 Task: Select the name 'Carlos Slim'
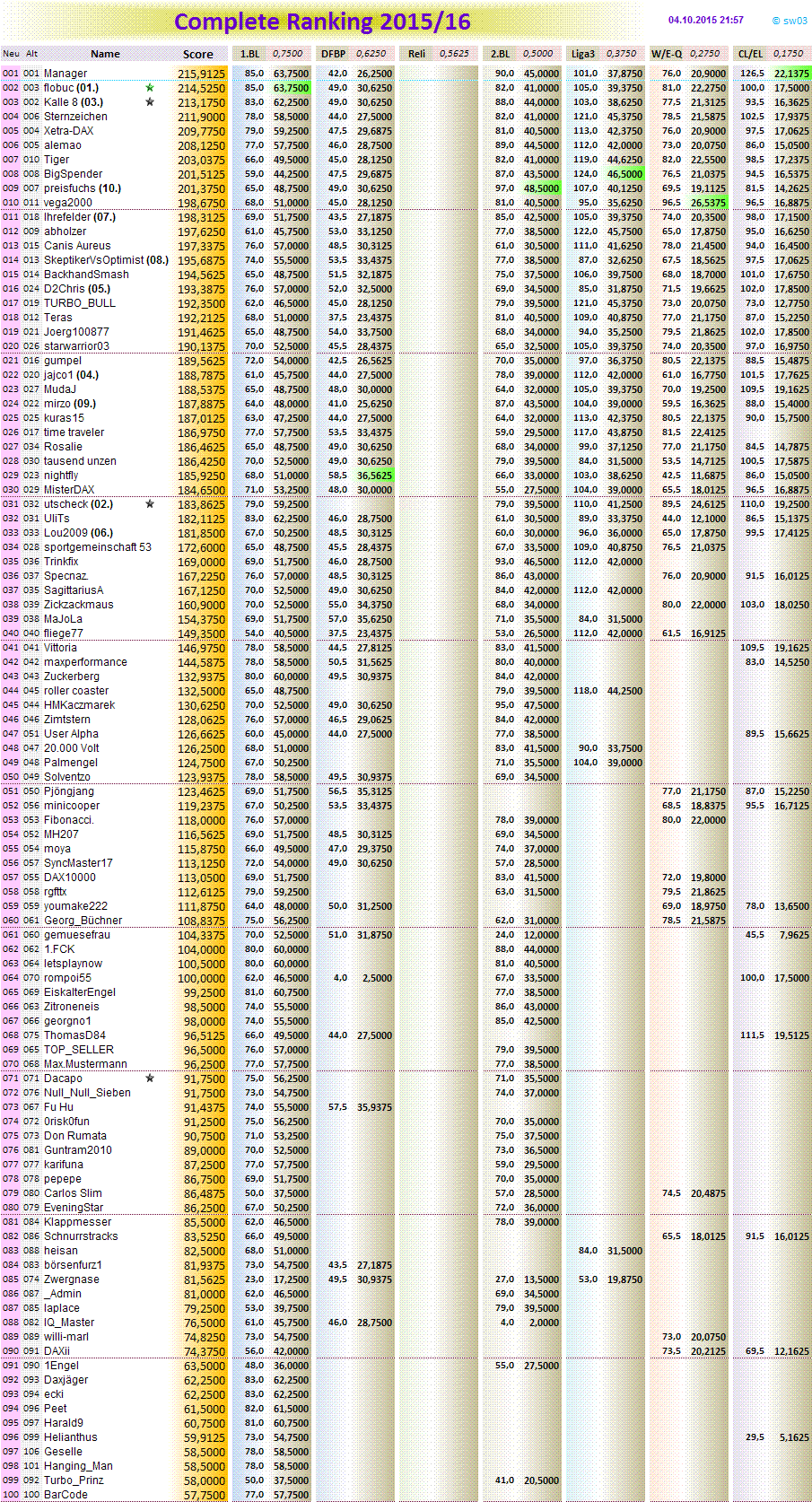coord(73,1193)
